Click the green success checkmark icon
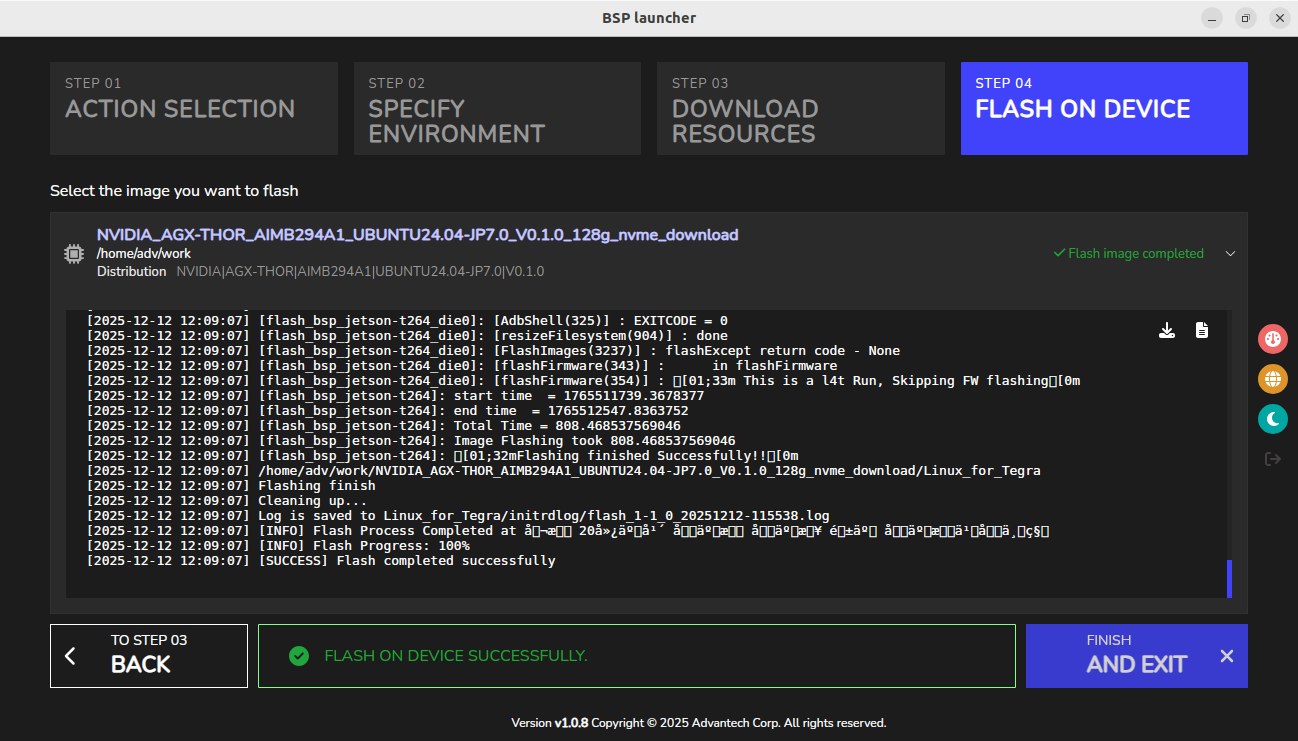 coord(298,656)
